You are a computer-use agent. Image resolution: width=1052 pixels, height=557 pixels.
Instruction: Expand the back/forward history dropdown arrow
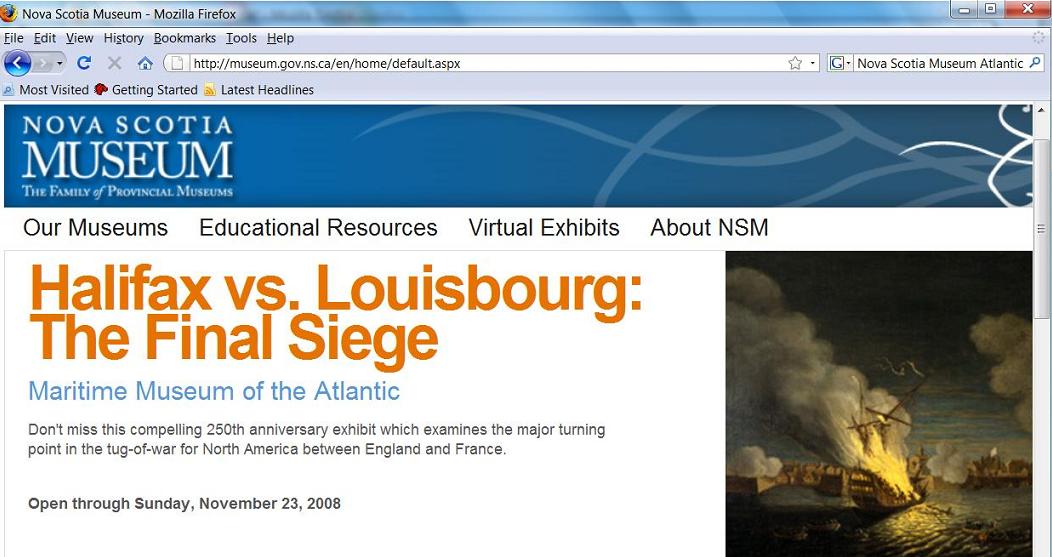60,64
